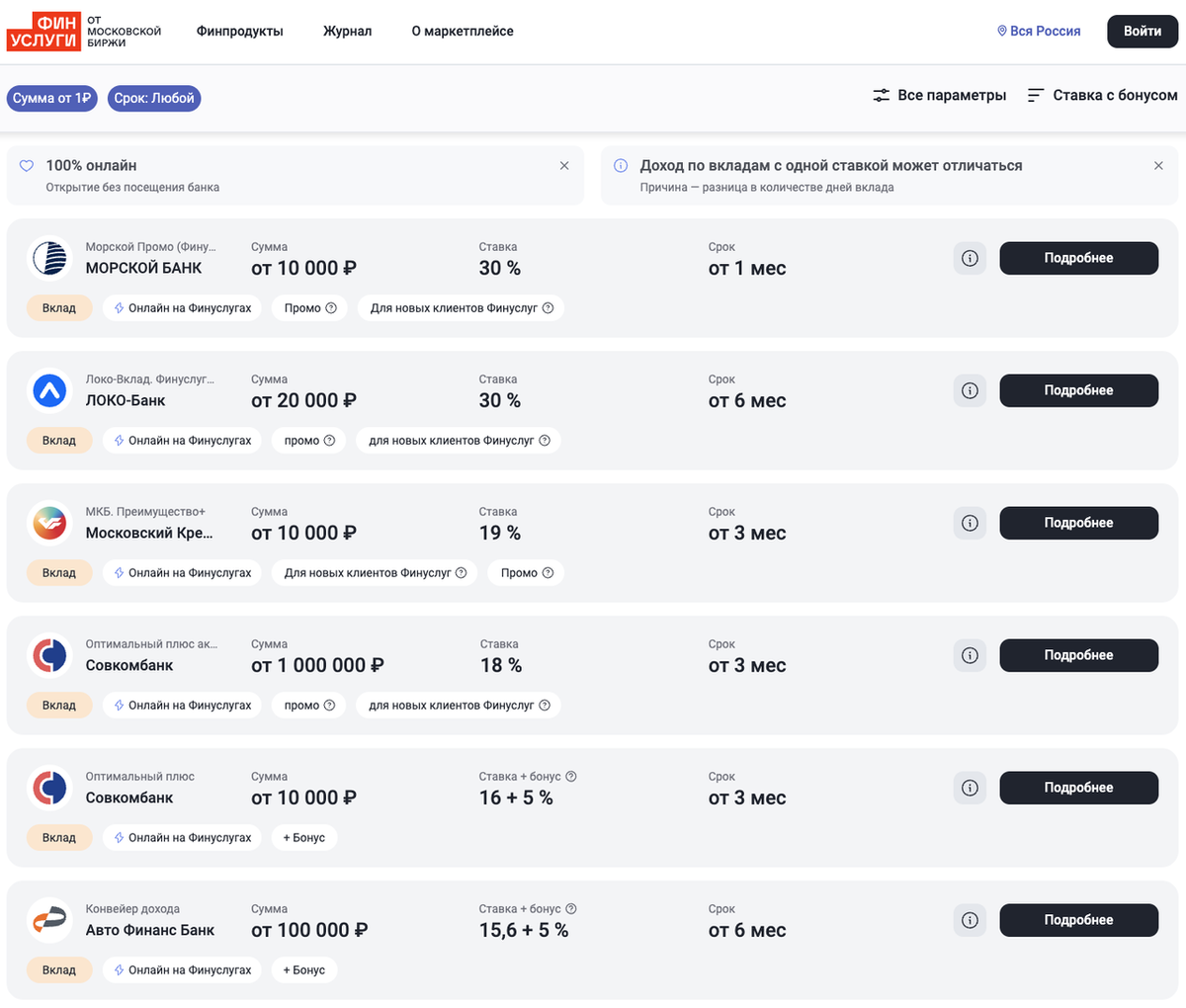Click the Войти login button
The height and width of the screenshot is (1008, 1186).
(1142, 32)
